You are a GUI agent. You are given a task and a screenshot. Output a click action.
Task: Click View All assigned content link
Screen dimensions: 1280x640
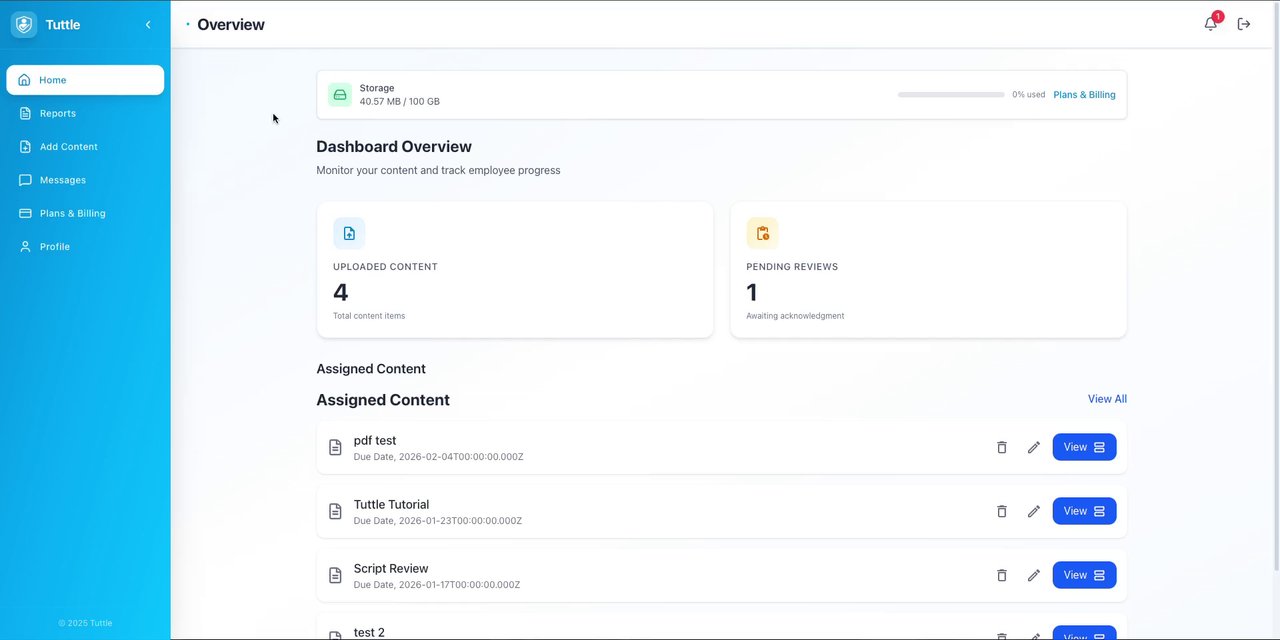coord(1107,399)
